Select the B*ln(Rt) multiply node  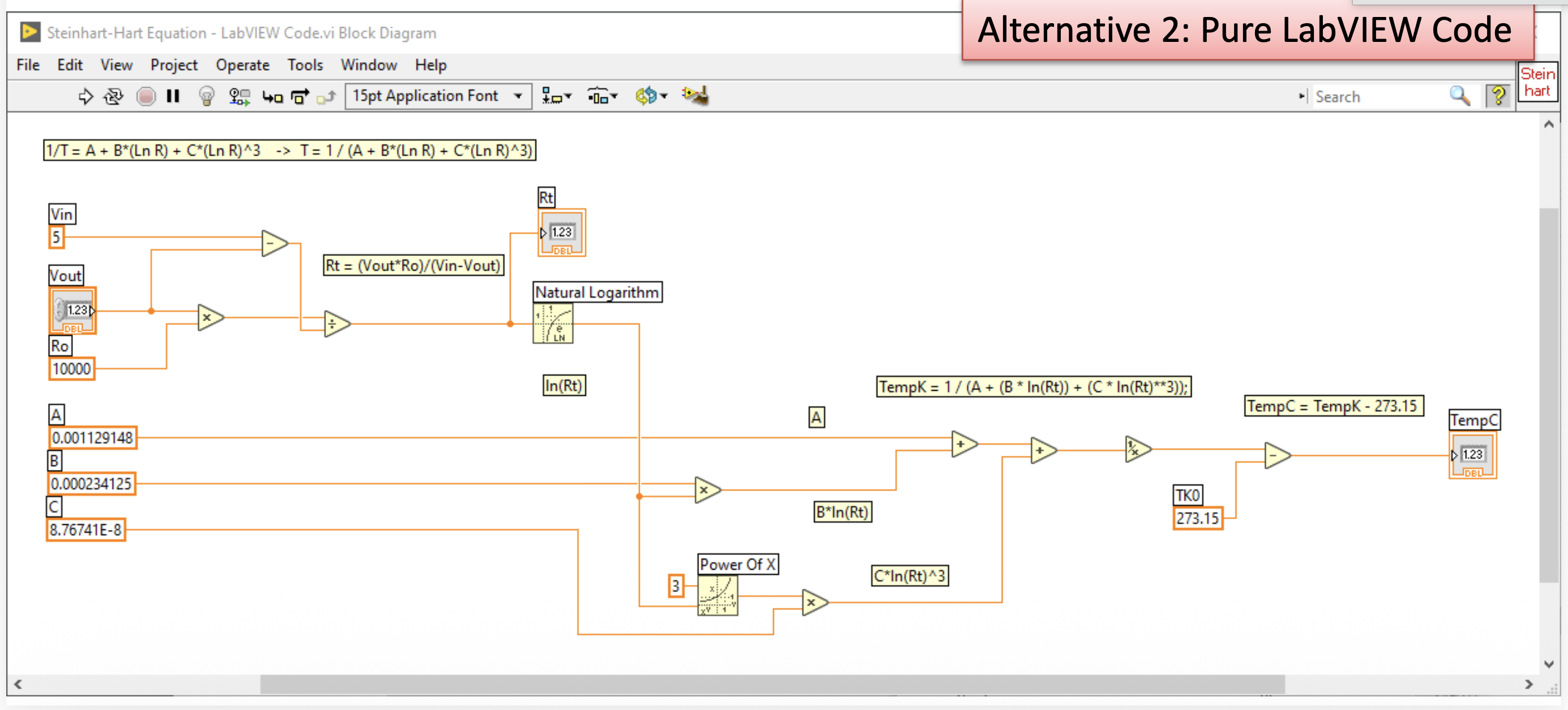tap(708, 490)
